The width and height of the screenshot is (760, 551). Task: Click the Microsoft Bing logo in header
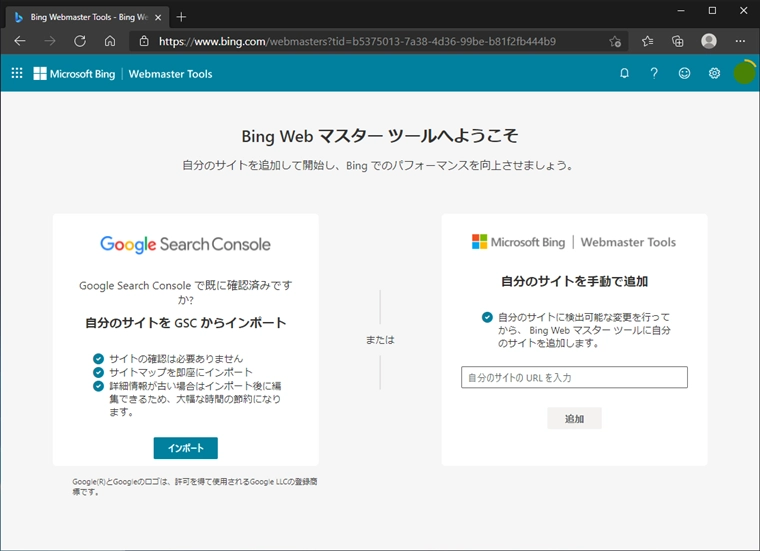click(74, 74)
